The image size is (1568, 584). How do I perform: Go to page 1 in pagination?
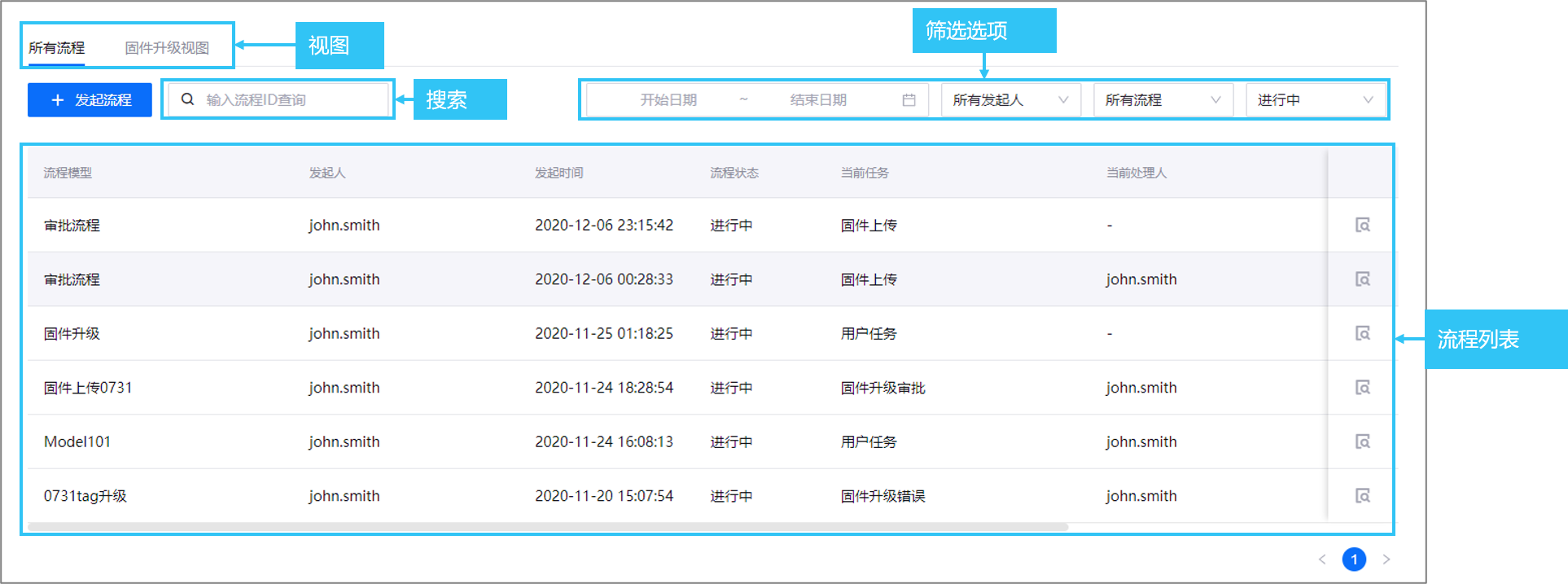click(x=1354, y=560)
